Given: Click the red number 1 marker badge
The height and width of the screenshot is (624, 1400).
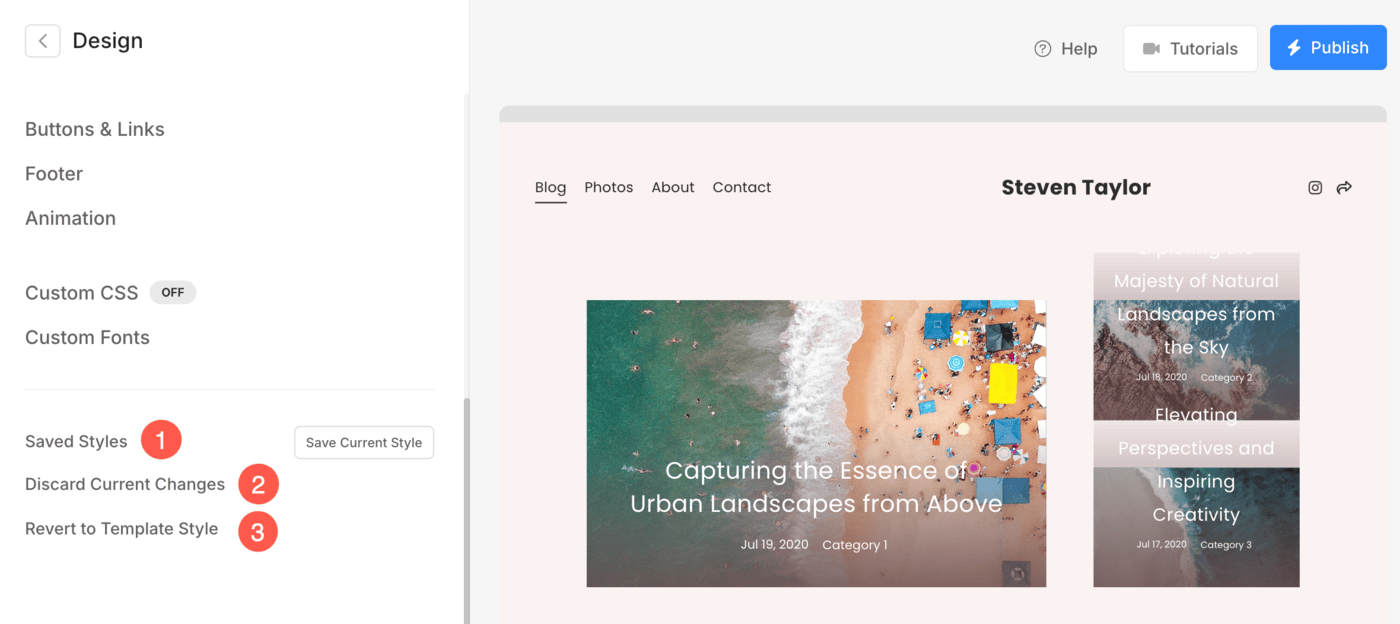Looking at the screenshot, I should point(161,440).
